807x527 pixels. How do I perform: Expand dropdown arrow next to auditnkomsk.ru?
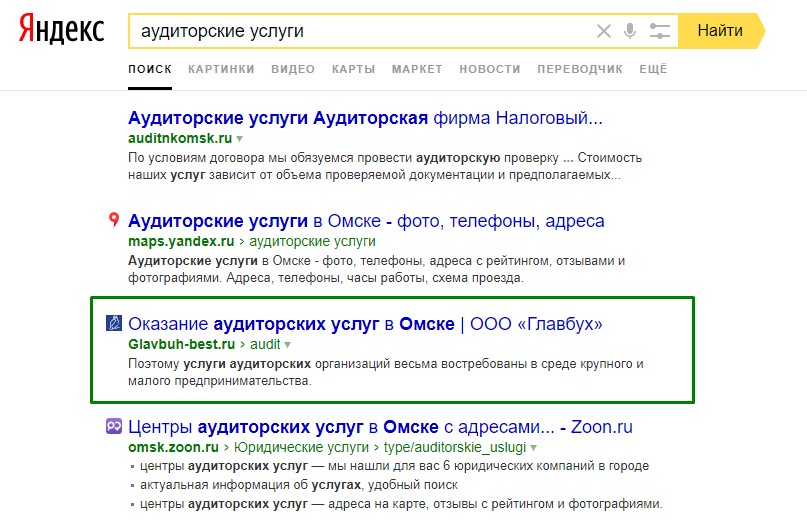[x=240, y=138]
